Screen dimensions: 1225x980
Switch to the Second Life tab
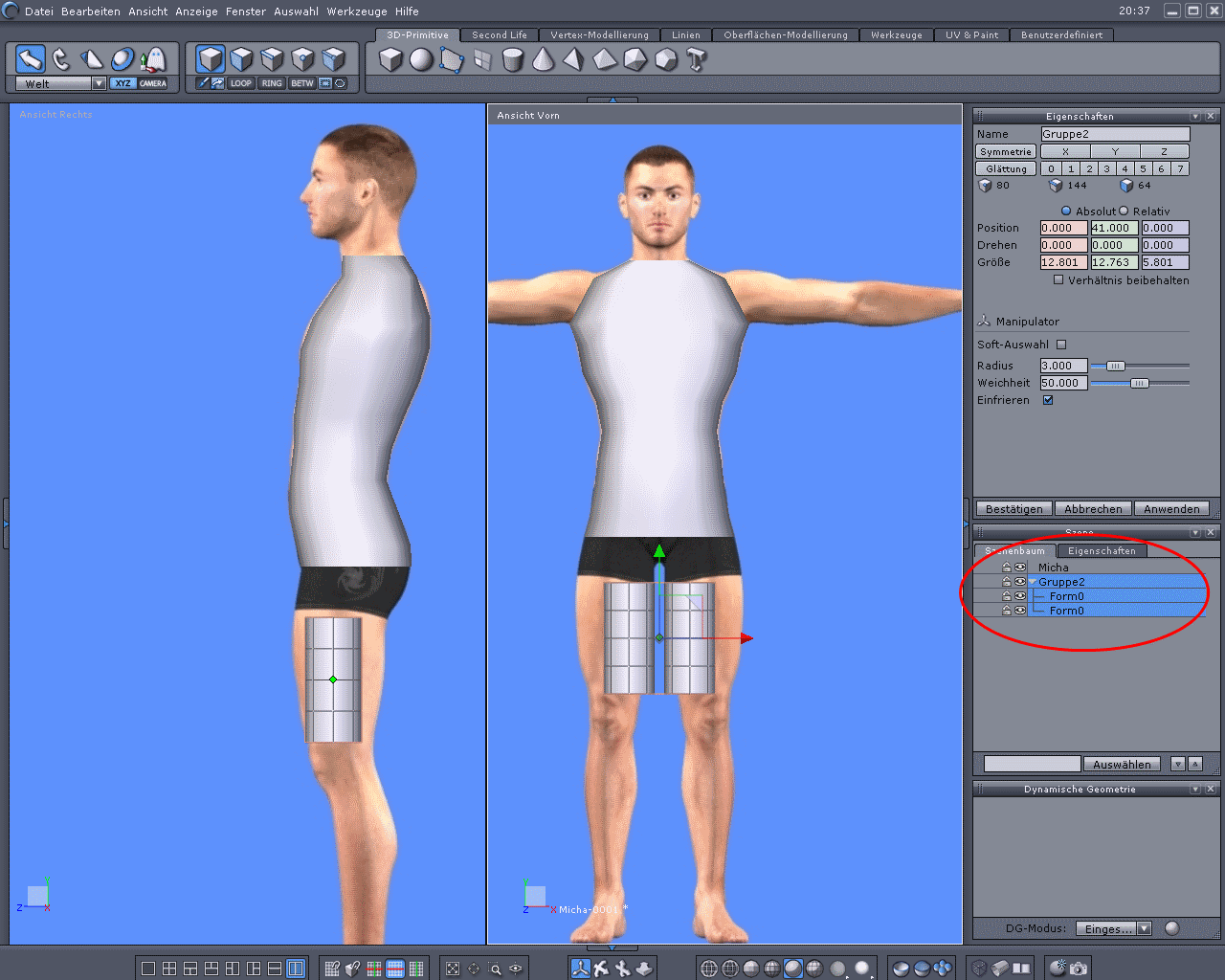[499, 34]
